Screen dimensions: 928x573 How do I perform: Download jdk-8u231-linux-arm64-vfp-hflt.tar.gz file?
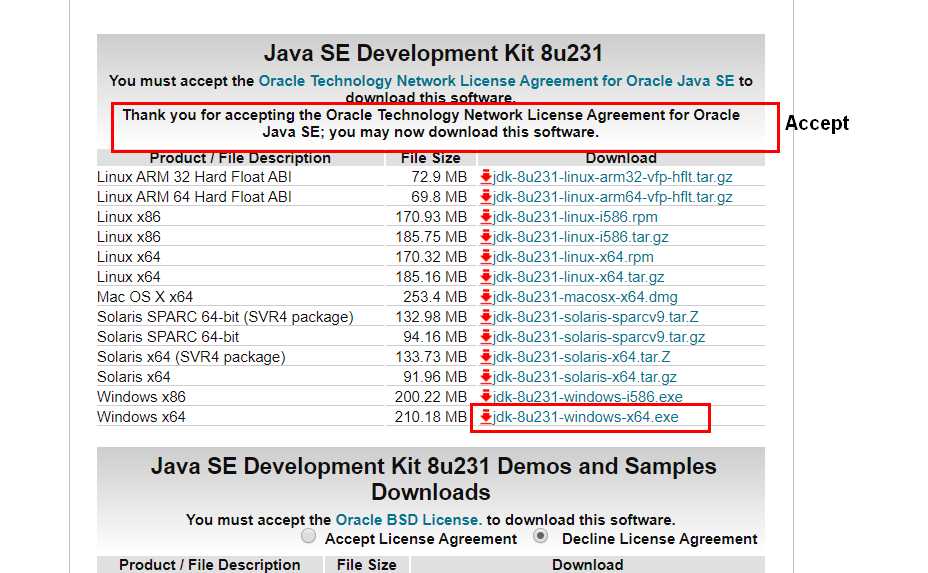(613, 197)
